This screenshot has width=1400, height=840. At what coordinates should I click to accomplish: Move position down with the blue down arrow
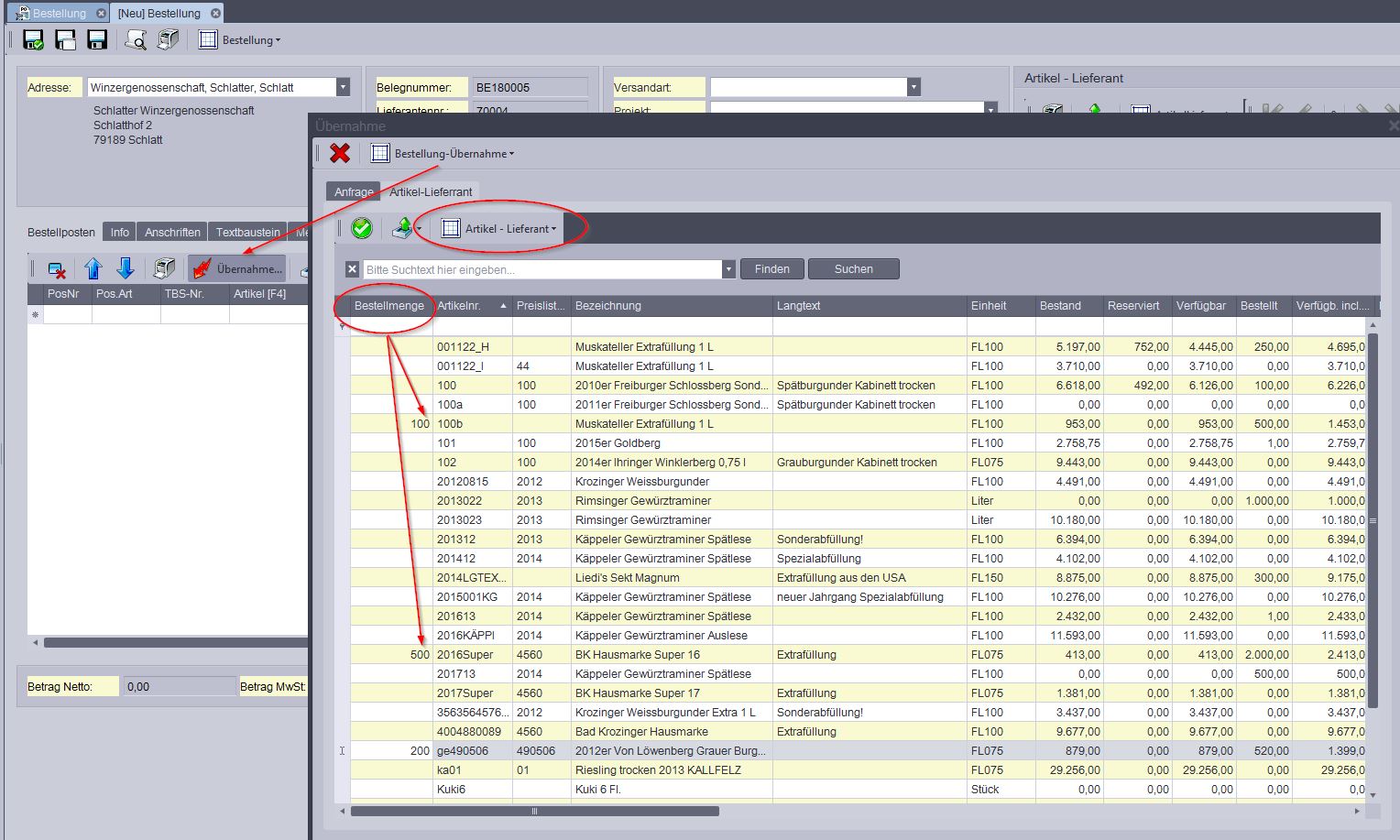126,268
